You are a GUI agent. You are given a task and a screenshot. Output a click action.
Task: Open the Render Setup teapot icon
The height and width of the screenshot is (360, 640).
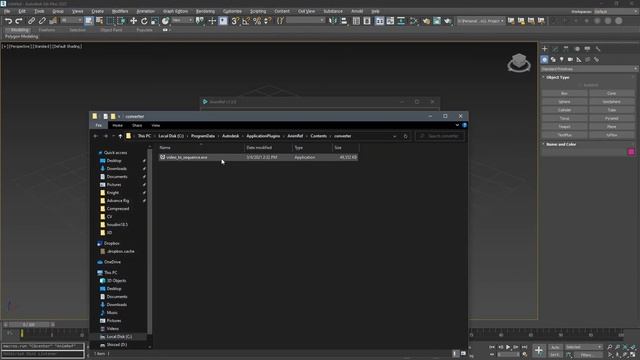426,21
